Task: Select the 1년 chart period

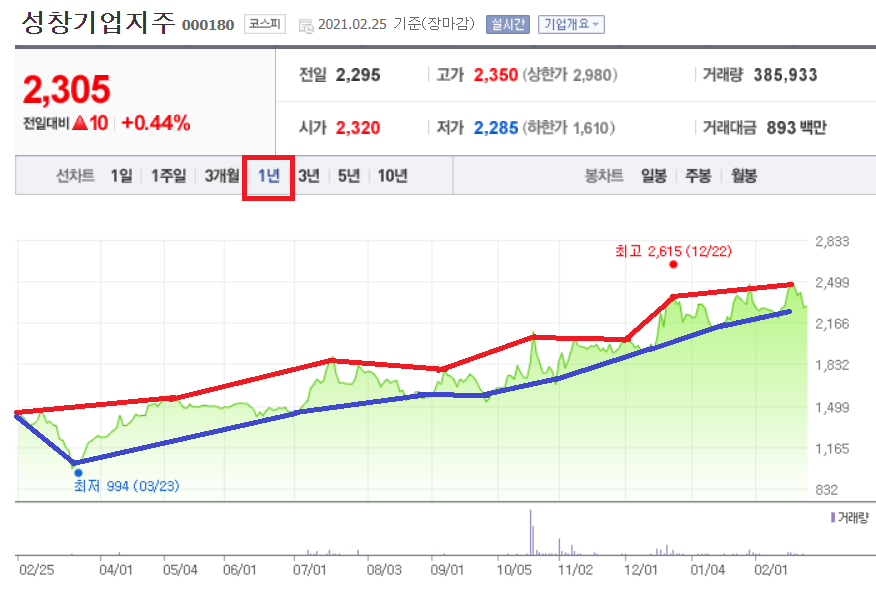Action: [269, 176]
